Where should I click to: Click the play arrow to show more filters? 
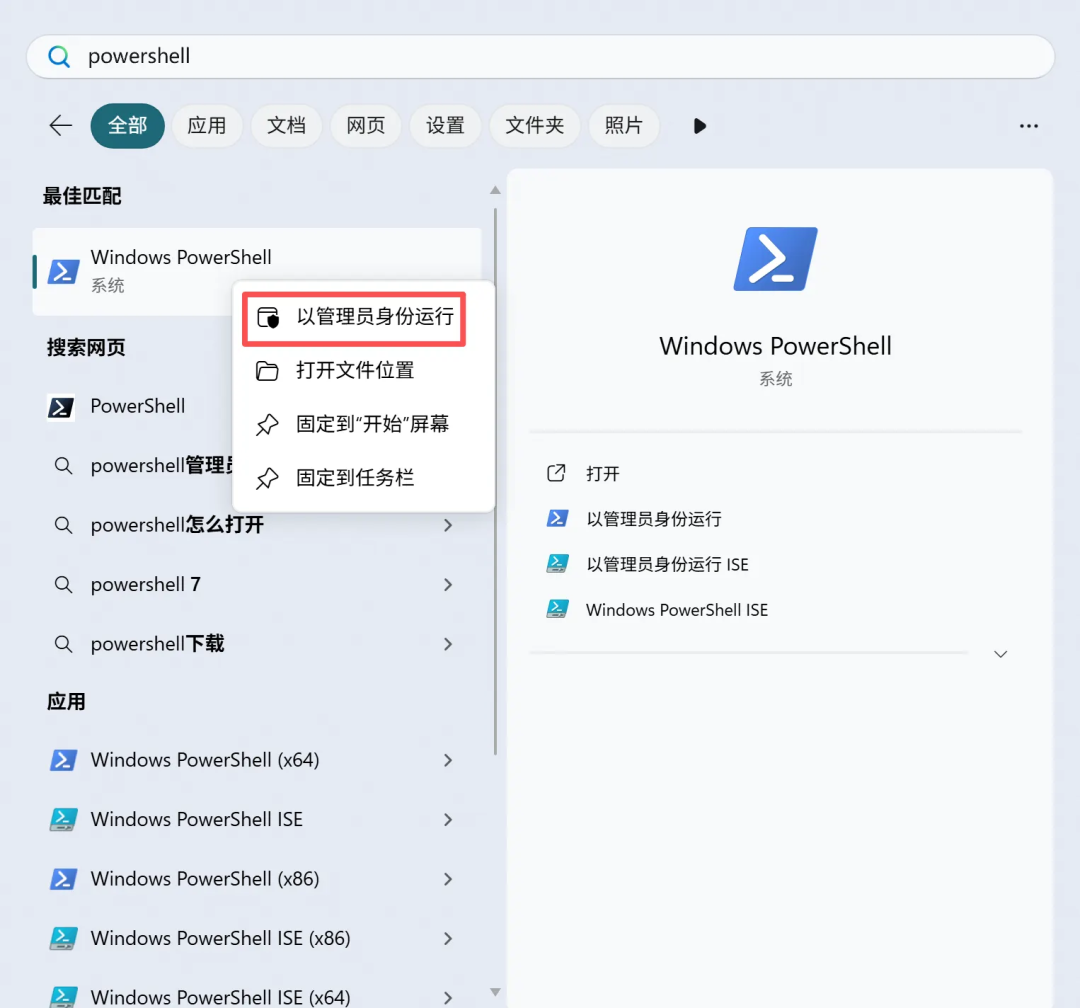pyautogui.click(x=700, y=126)
